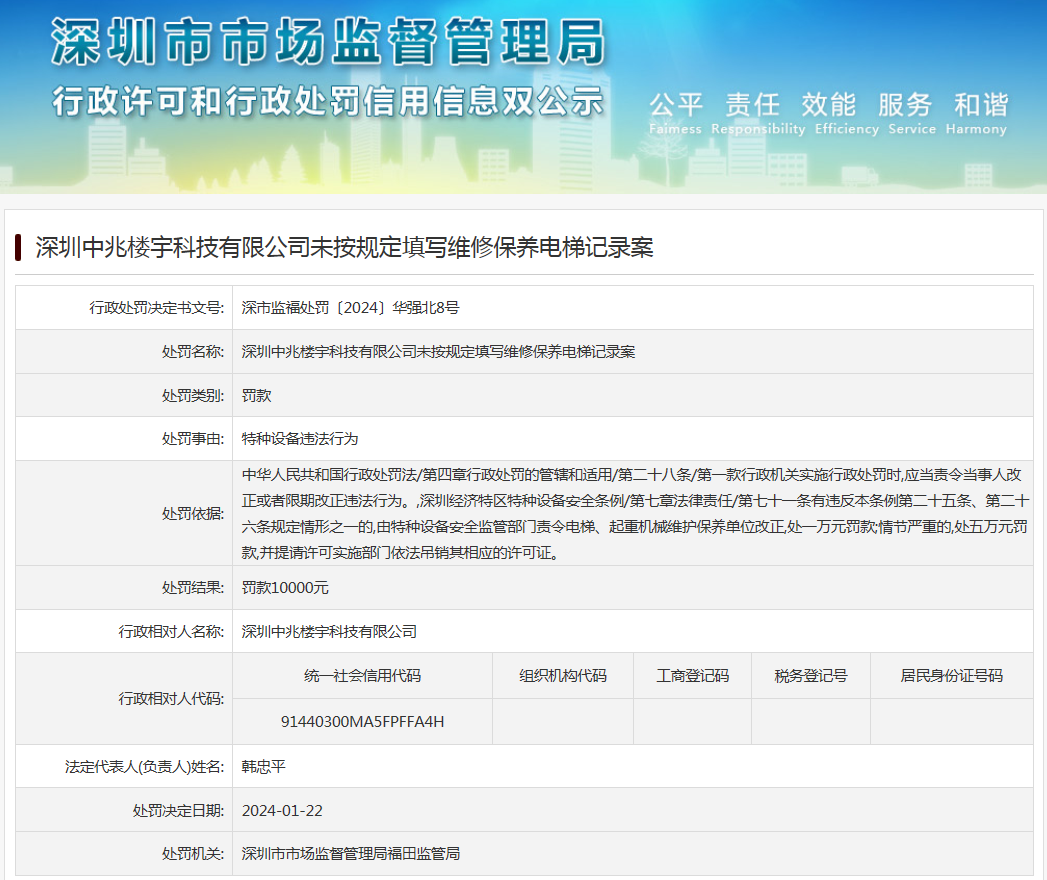The height and width of the screenshot is (880, 1047).
Task: Select the label 处罚事由
Action: [193, 439]
